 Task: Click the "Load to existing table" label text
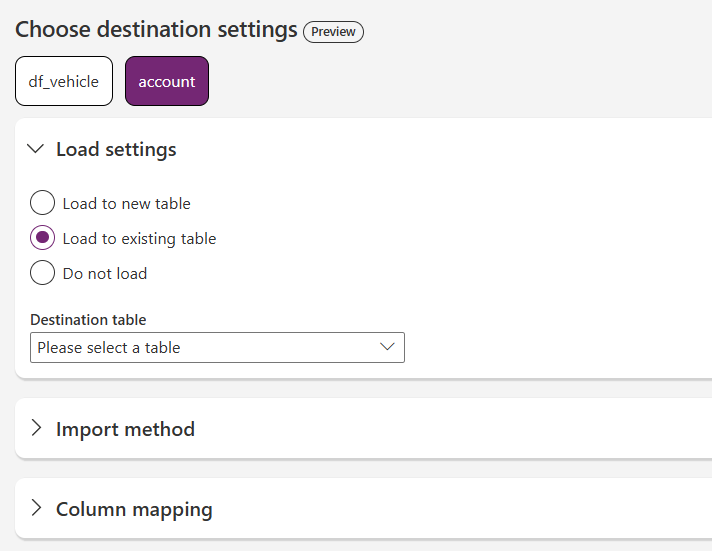click(139, 239)
